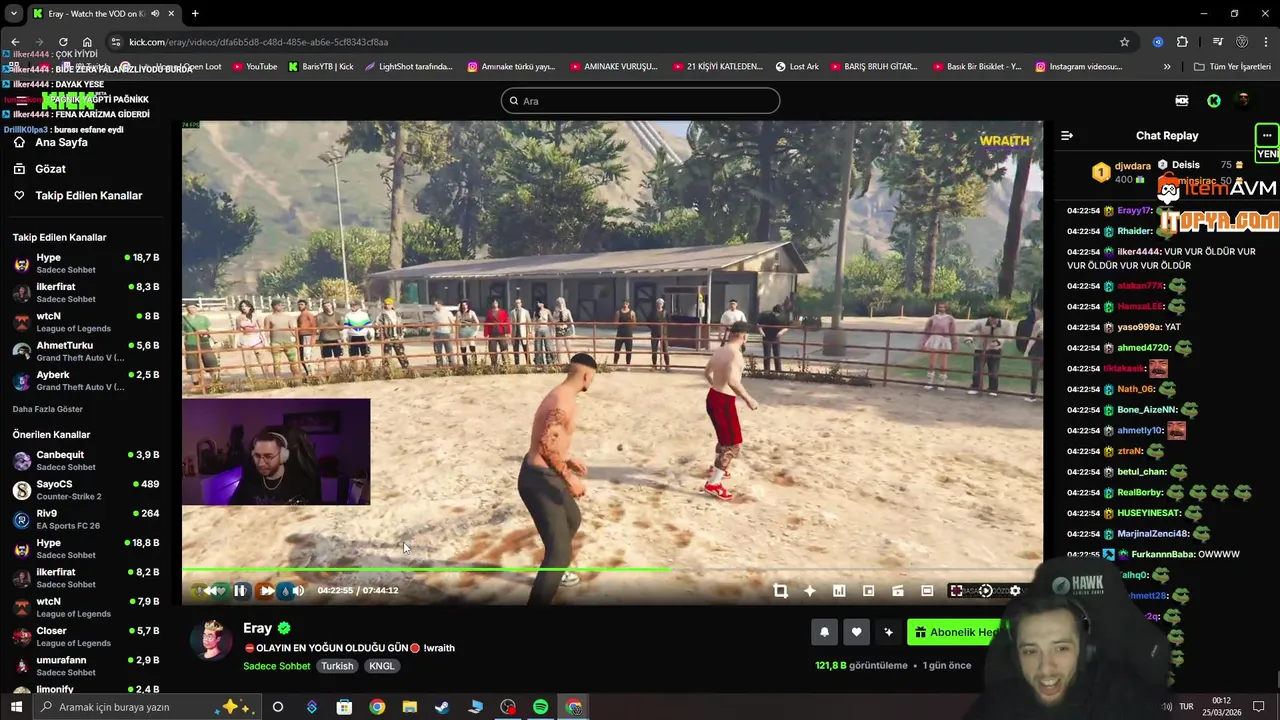
Task: Open Ana Sayfa in the sidebar
Action: coord(60,142)
